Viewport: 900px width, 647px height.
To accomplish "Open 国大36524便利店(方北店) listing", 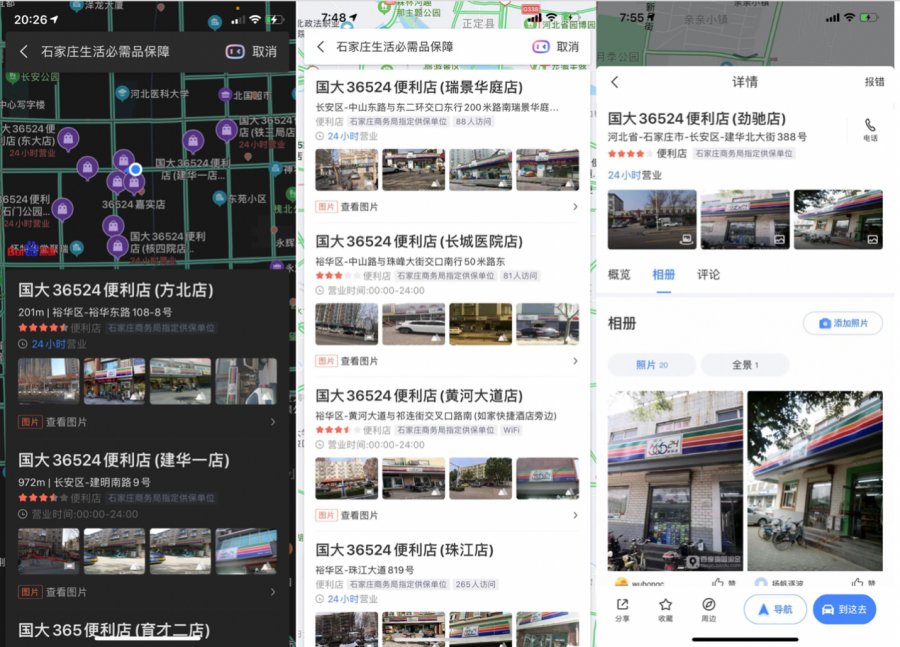I will point(115,290).
